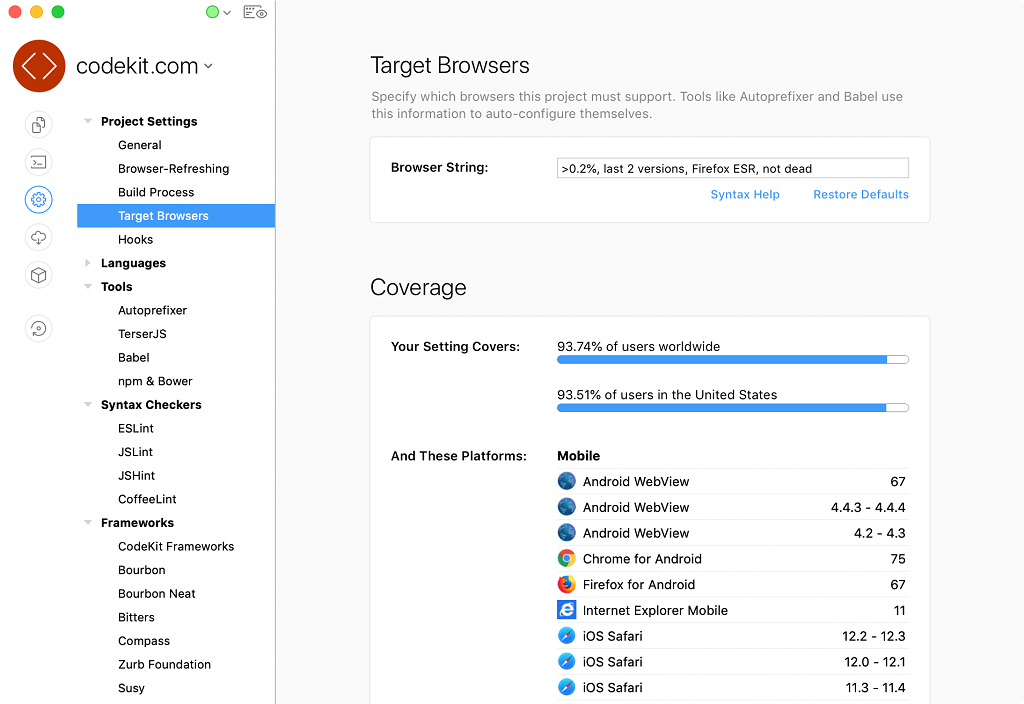Click the Android WebView 4.2 - 4.3 icon

tap(566, 533)
